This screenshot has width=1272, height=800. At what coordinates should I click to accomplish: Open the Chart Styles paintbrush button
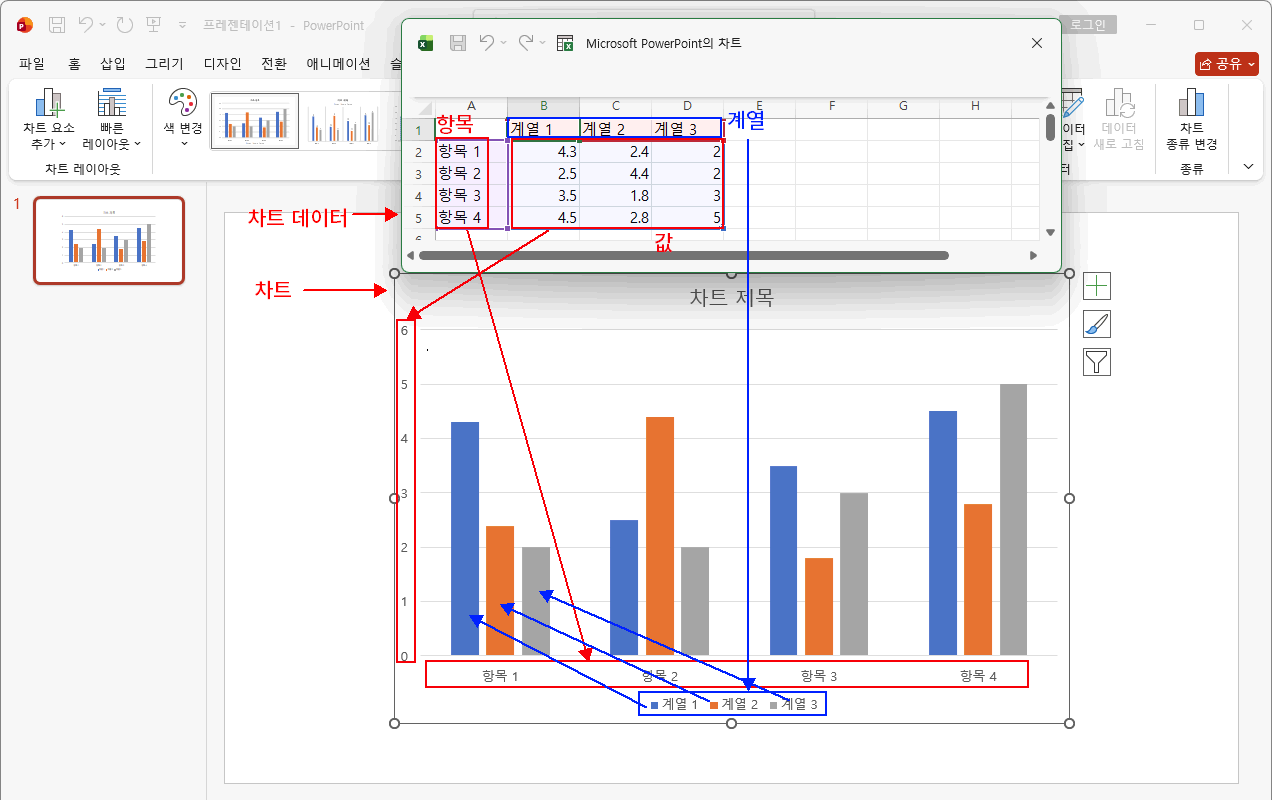[x=1097, y=324]
